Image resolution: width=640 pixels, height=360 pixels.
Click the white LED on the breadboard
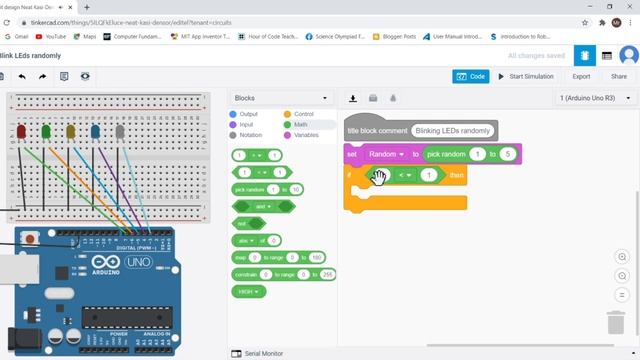pyautogui.click(x=120, y=132)
